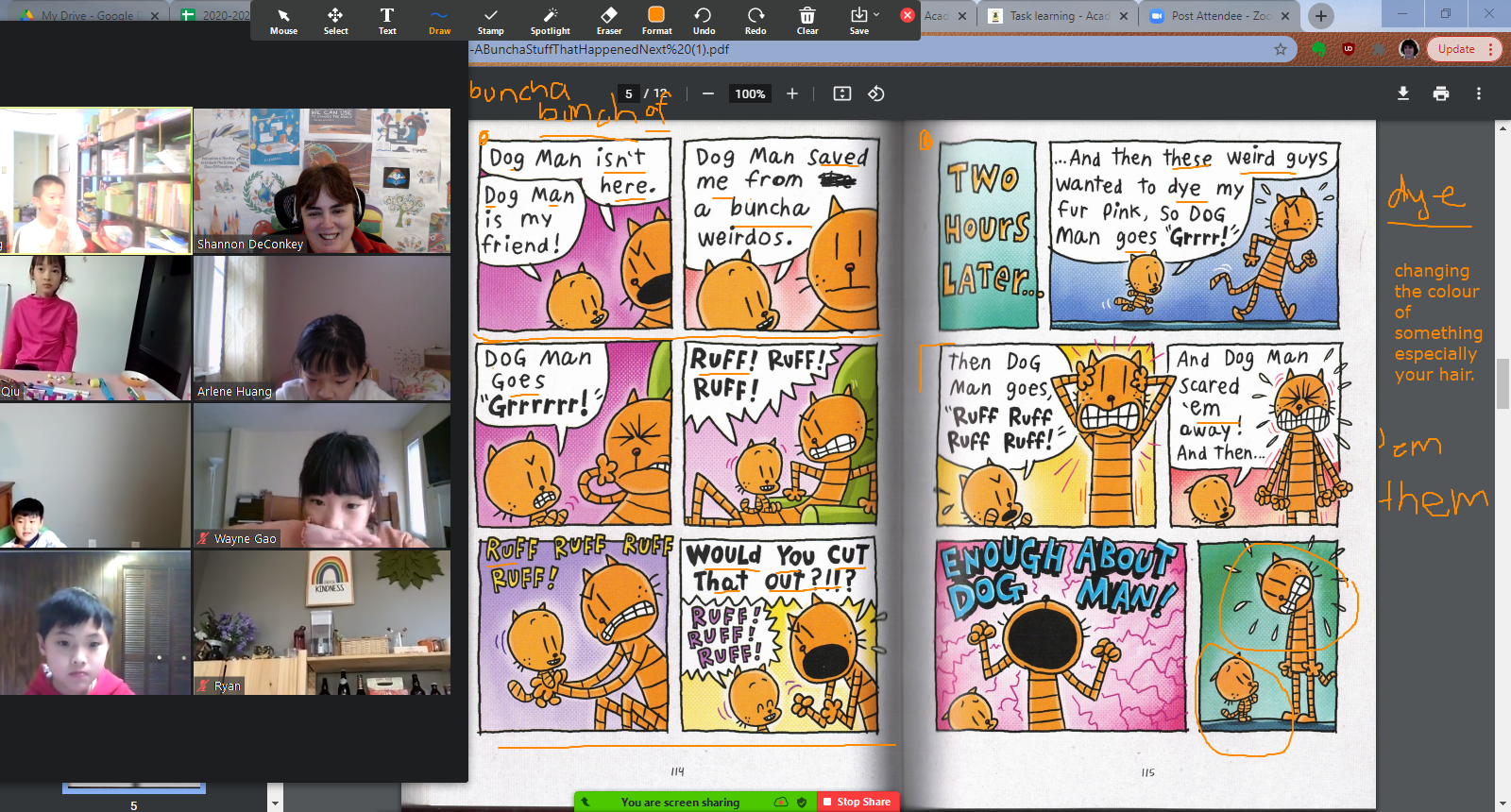Click Stop Share button

856,802
